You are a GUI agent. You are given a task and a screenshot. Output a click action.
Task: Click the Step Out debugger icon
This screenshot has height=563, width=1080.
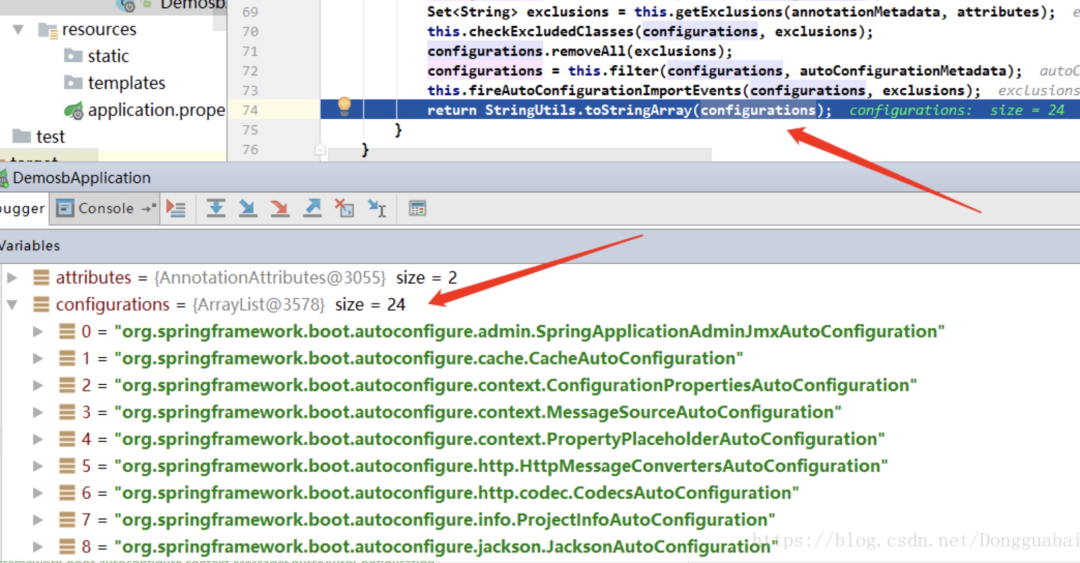312,208
